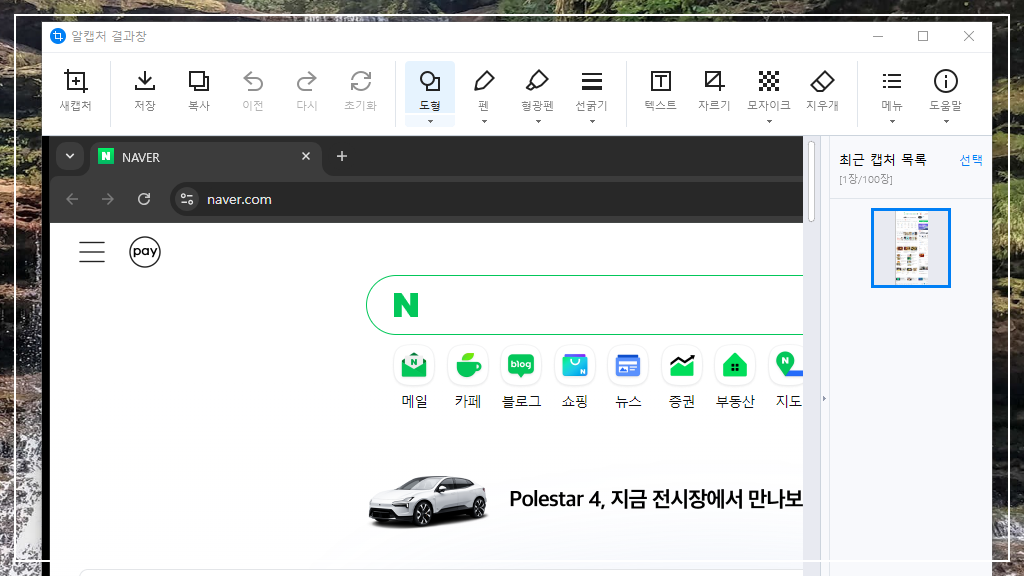Open 카페 cafe shortcut
This screenshot has width=1024, height=576.
468,377
